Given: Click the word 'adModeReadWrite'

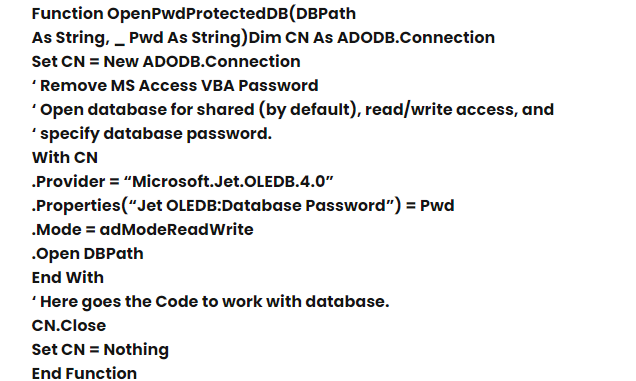Looking at the screenshot, I should (x=176, y=230).
